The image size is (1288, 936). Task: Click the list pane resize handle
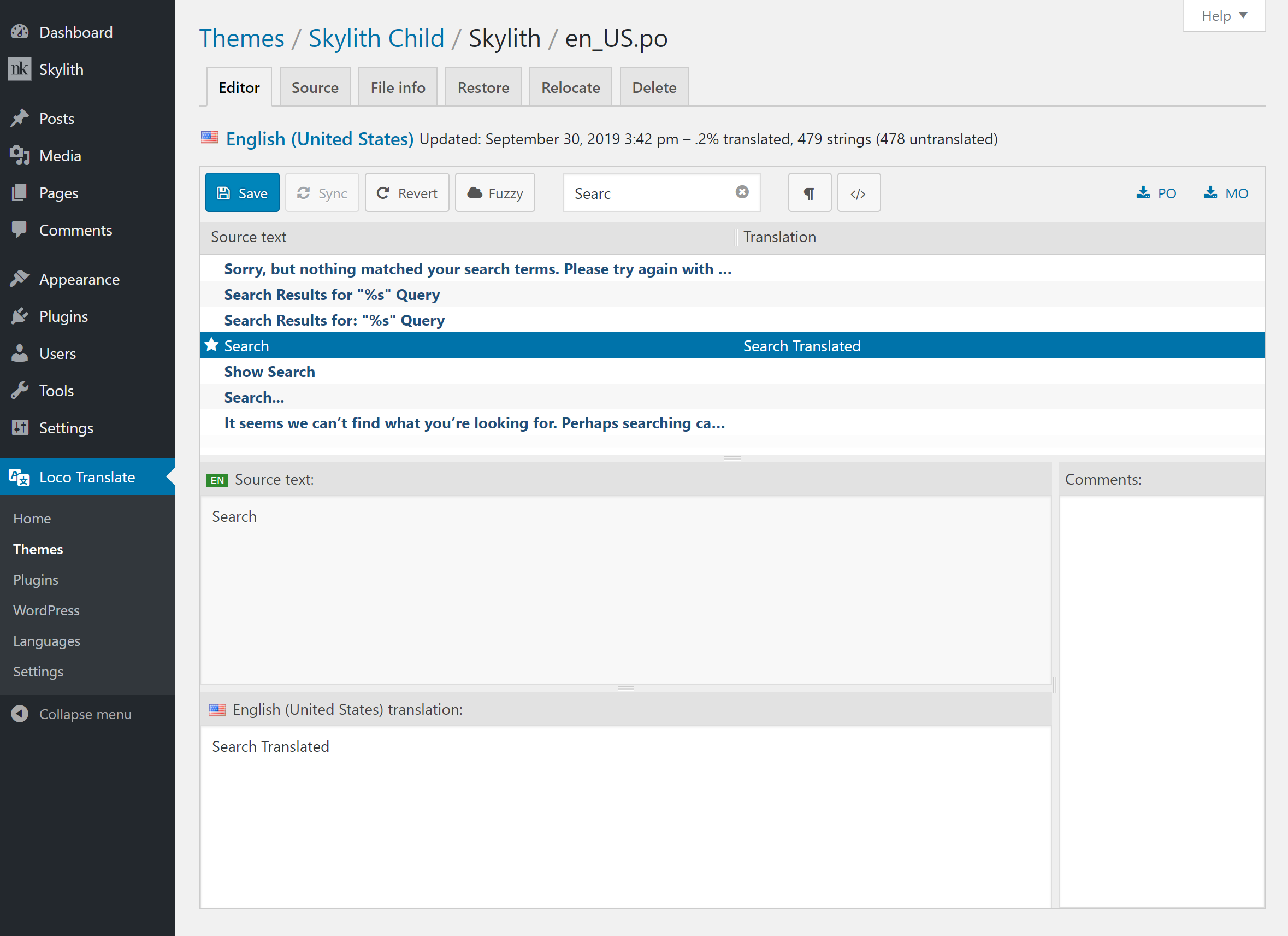click(732, 458)
